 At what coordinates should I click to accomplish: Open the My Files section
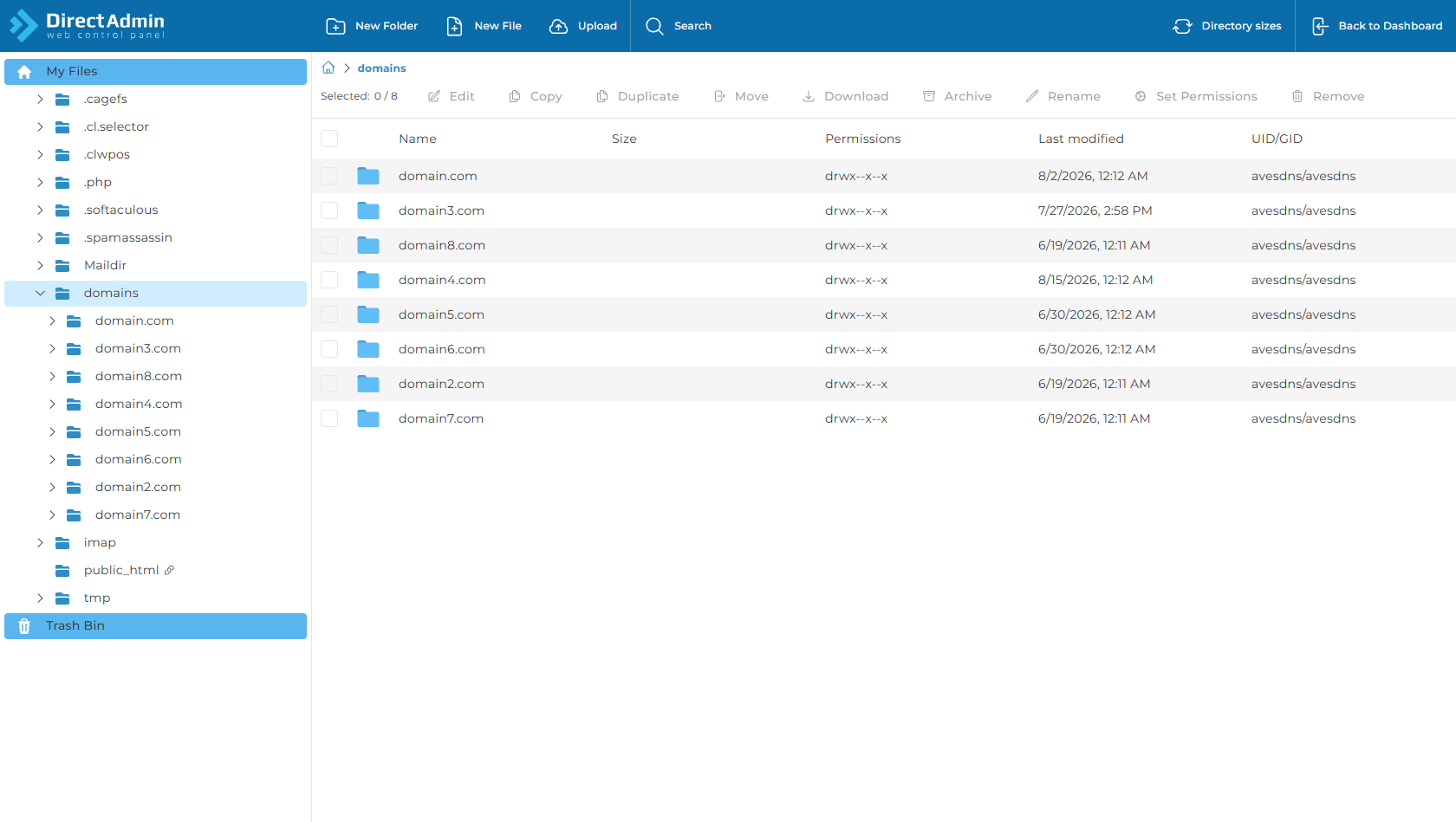pos(155,72)
